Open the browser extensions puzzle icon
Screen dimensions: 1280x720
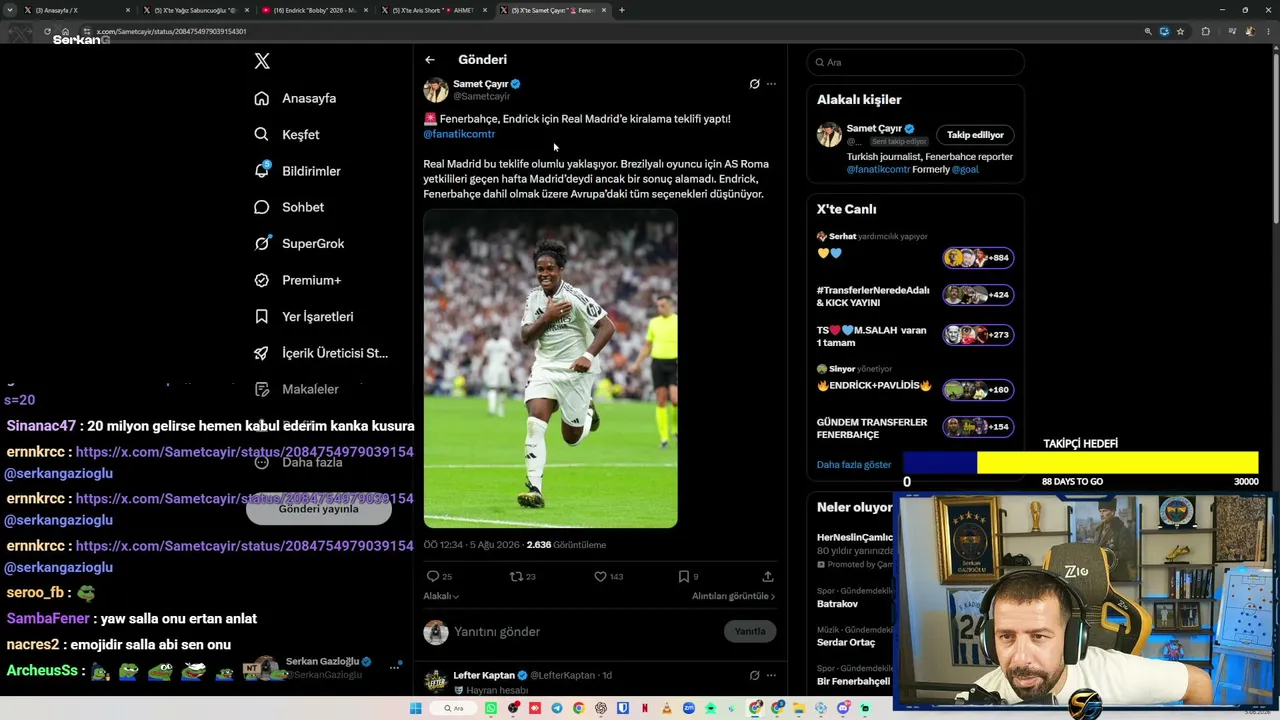1205,31
